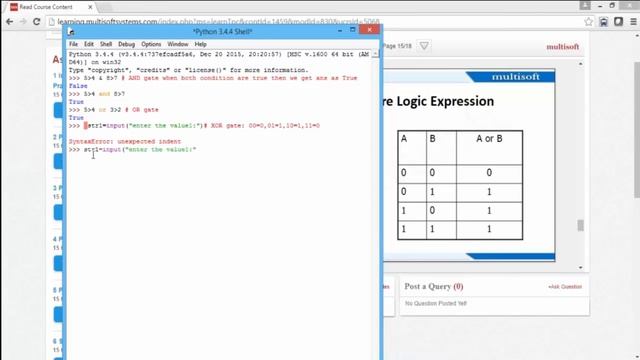Click the slide panel scrollbar thumb
Viewport: 640px width, 360px height.
[x=580, y=225]
